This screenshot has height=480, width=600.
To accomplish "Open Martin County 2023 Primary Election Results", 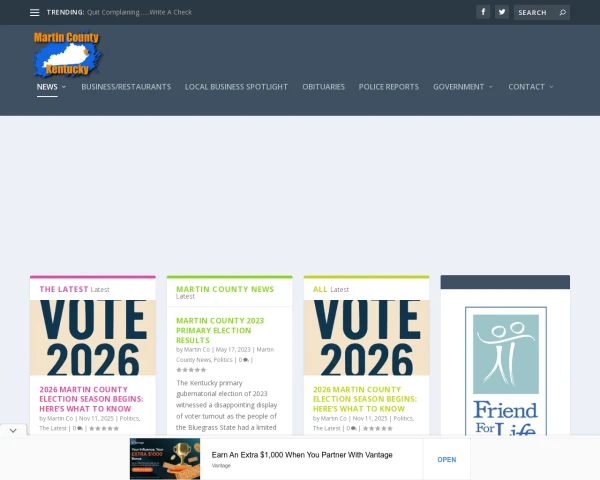I will click(220, 330).
